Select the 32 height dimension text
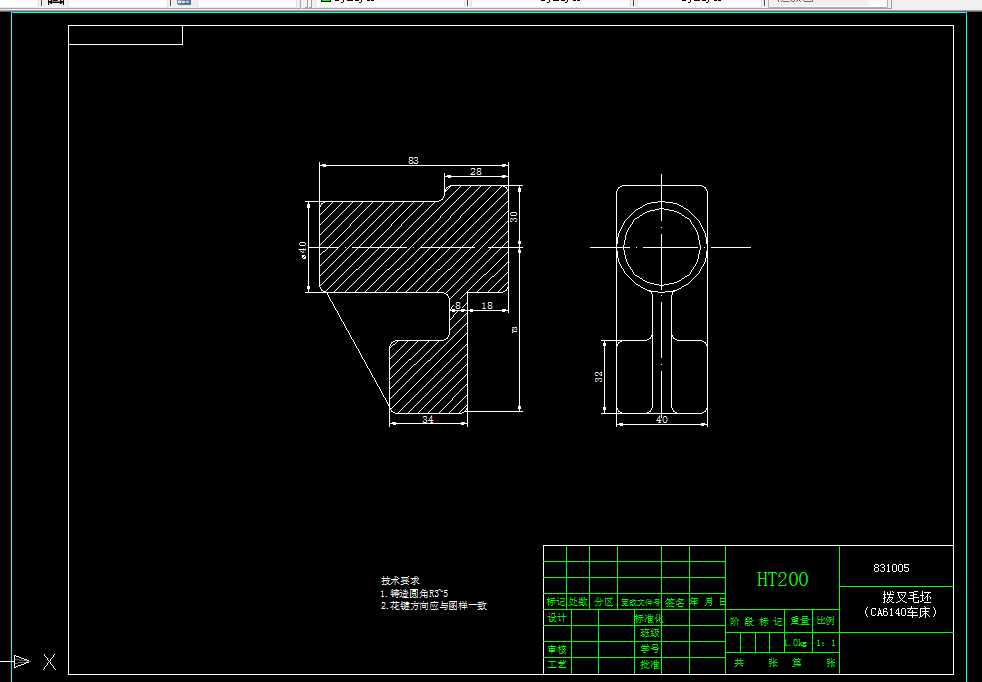The image size is (982, 682). click(599, 376)
